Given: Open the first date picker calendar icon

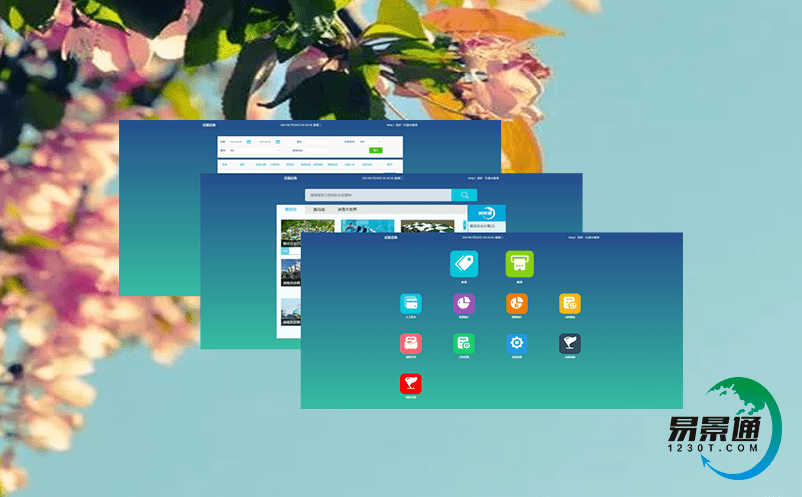Looking at the screenshot, I should click(248, 142).
